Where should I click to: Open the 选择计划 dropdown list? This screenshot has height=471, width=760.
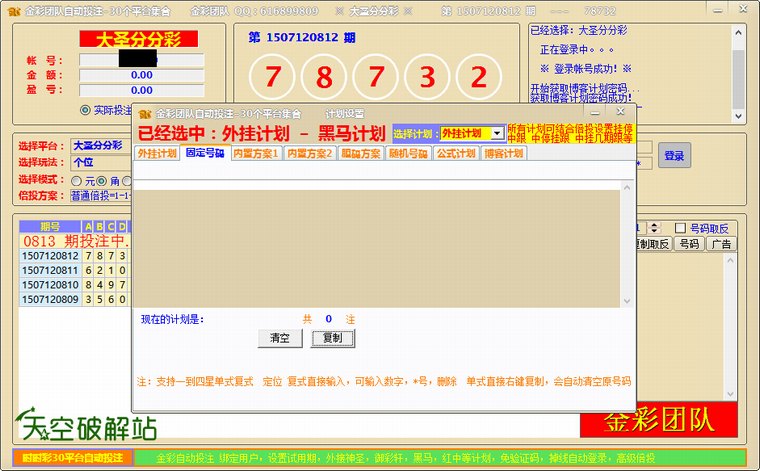[497, 133]
